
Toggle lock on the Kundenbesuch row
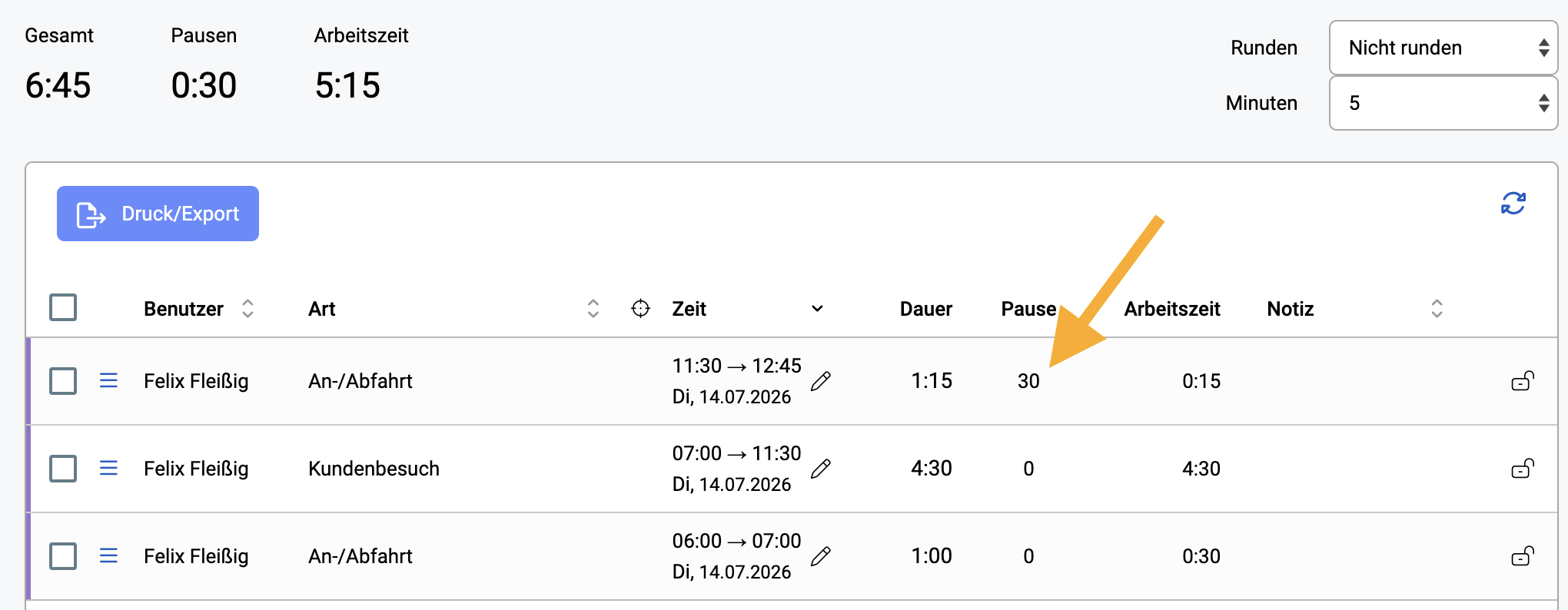(1523, 469)
